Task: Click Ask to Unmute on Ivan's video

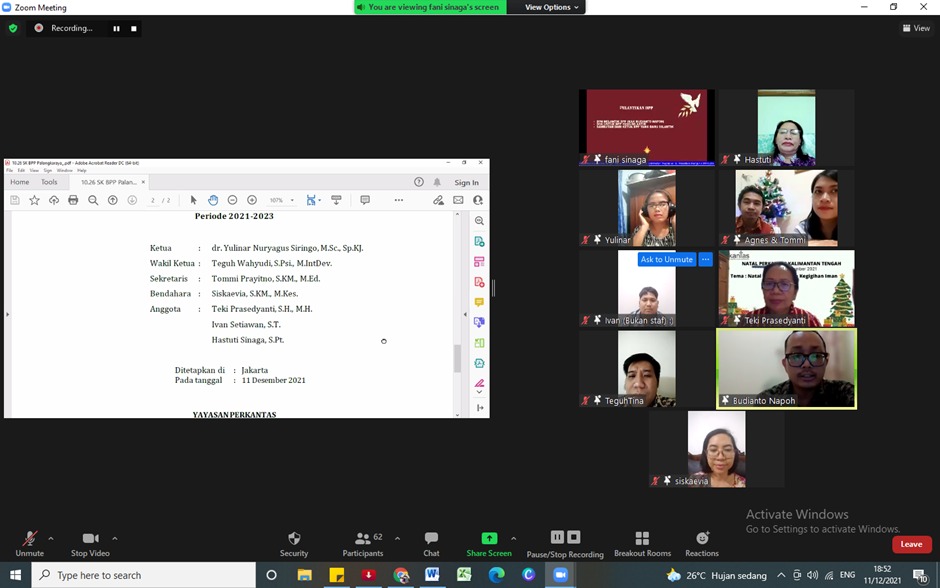Action: (667, 259)
